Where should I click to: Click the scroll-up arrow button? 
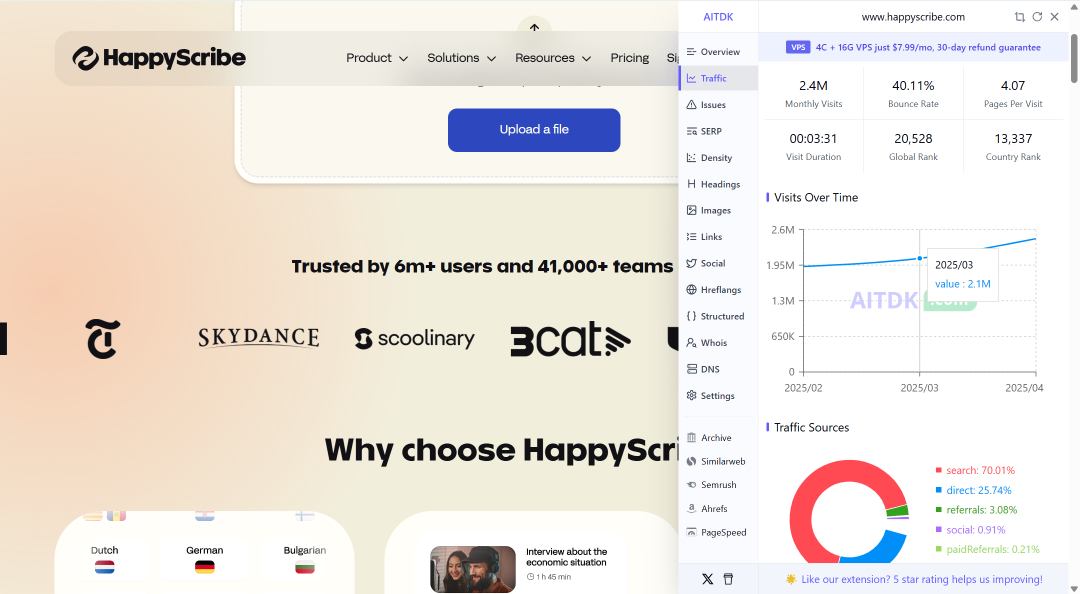tap(534, 28)
